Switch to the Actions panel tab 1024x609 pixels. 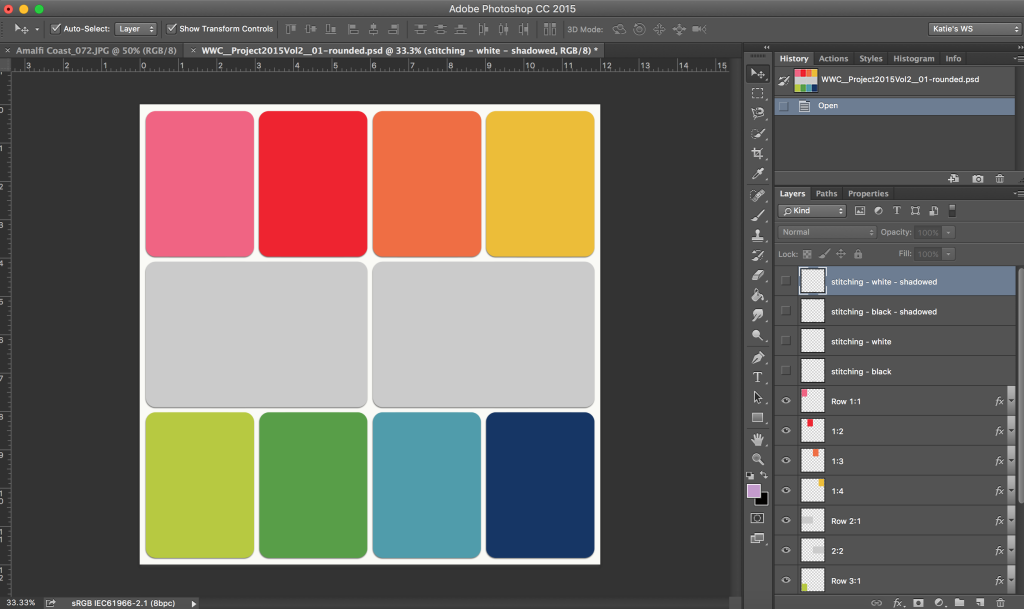click(x=833, y=58)
